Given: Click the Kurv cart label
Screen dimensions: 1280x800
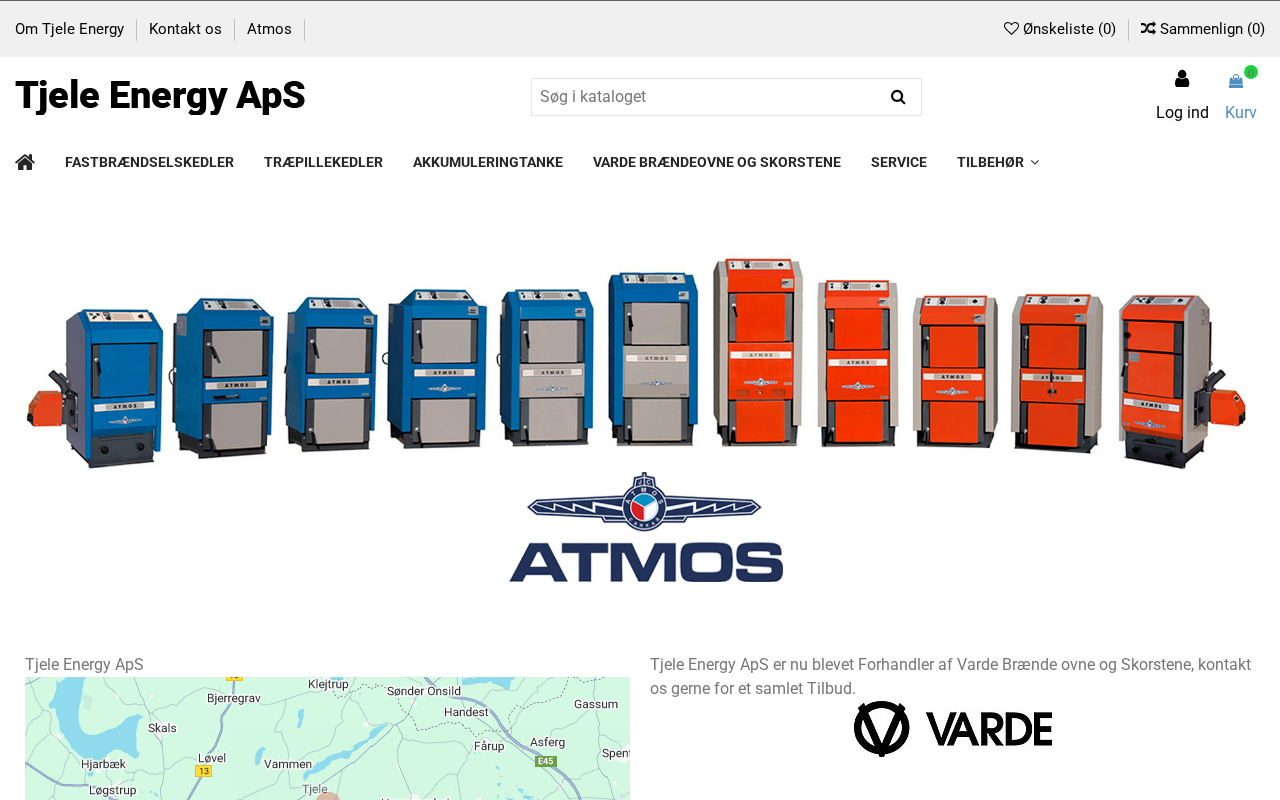Looking at the screenshot, I should (1241, 112).
